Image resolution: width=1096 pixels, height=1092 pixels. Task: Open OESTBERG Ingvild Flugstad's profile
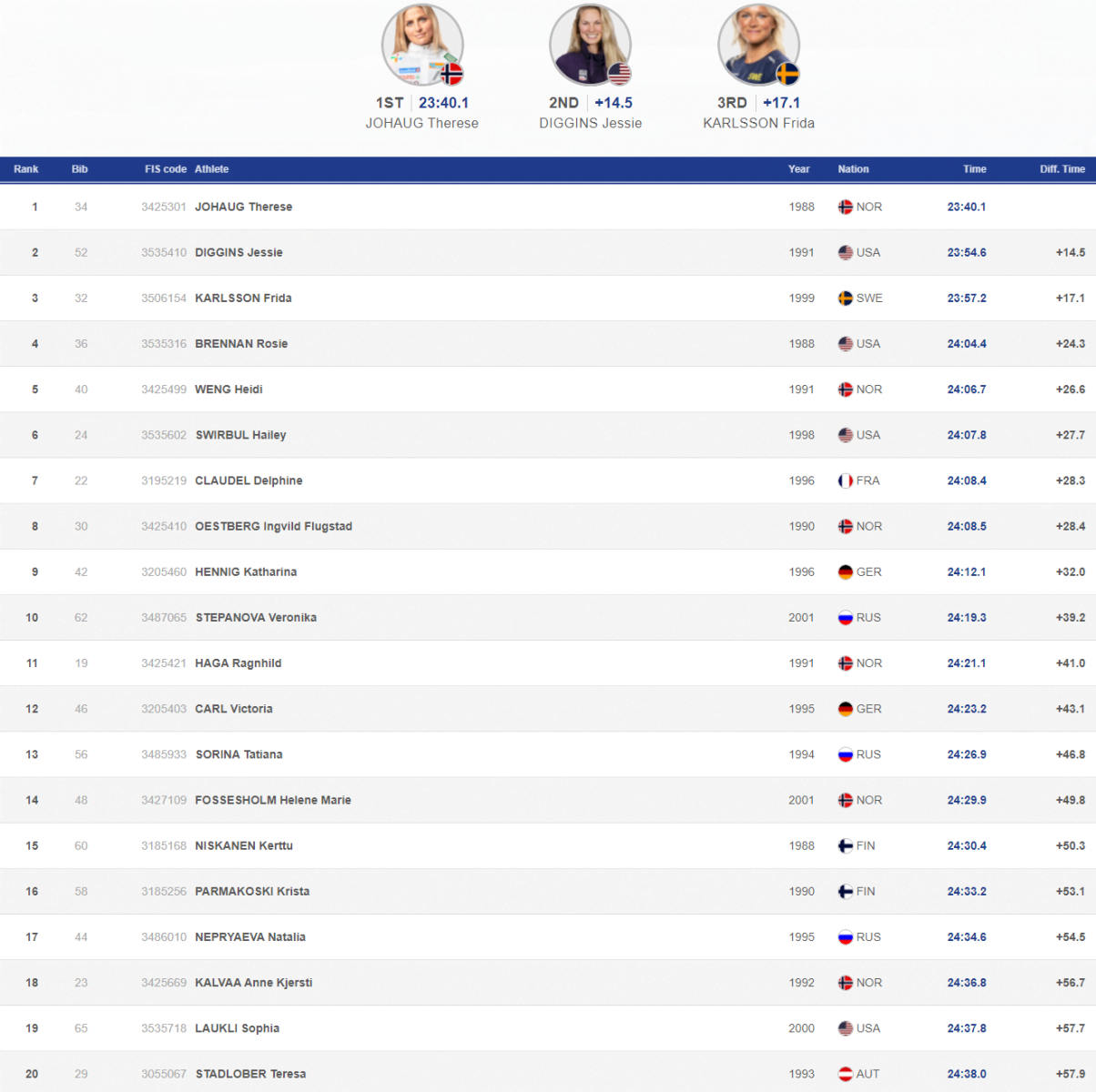click(x=273, y=526)
